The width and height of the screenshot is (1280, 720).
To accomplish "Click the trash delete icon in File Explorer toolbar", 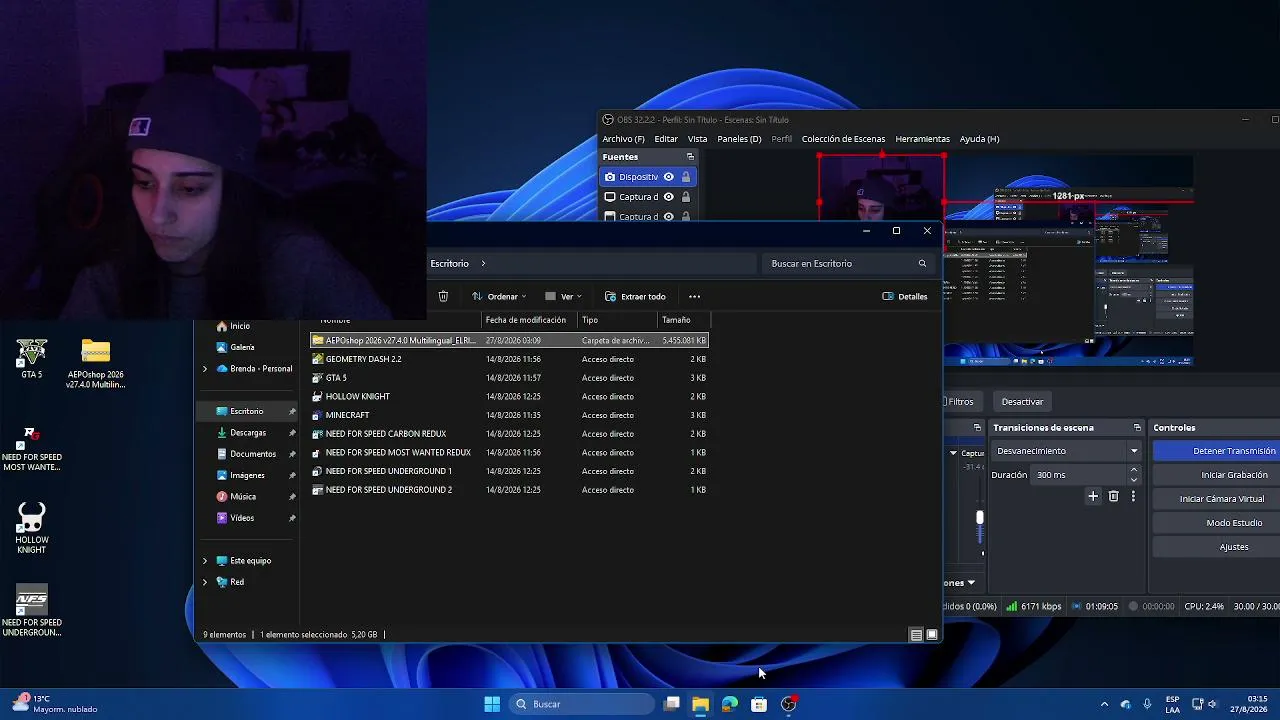I will coord(443,297).
